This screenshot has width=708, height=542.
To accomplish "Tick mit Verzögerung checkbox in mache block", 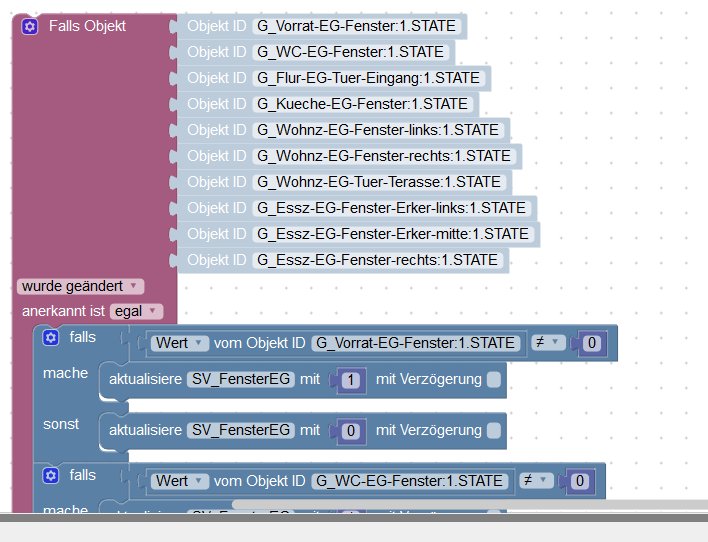I will tap(494, 379).
